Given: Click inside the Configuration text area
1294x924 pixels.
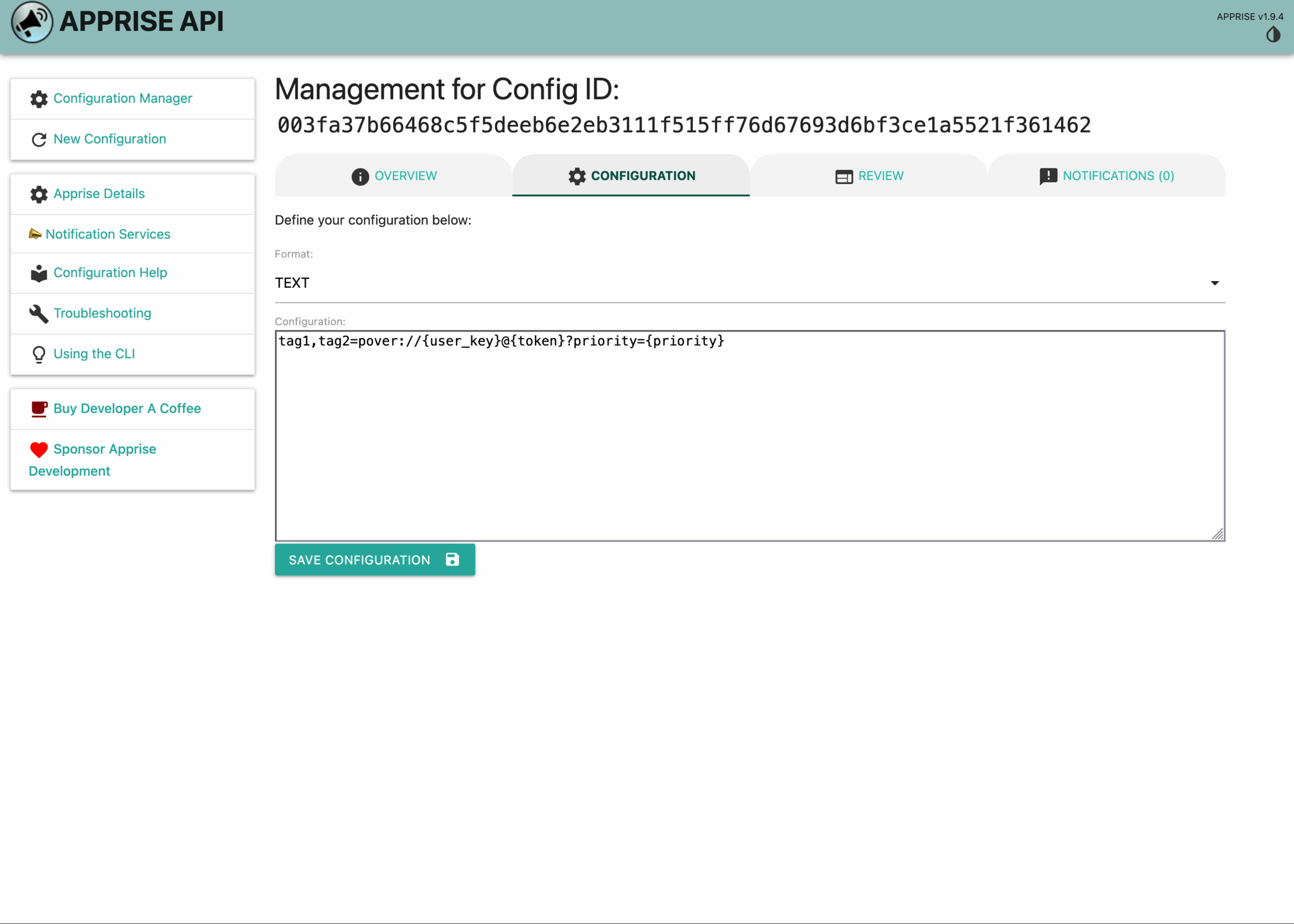Looking at the screenshot, I should [750, 436].
